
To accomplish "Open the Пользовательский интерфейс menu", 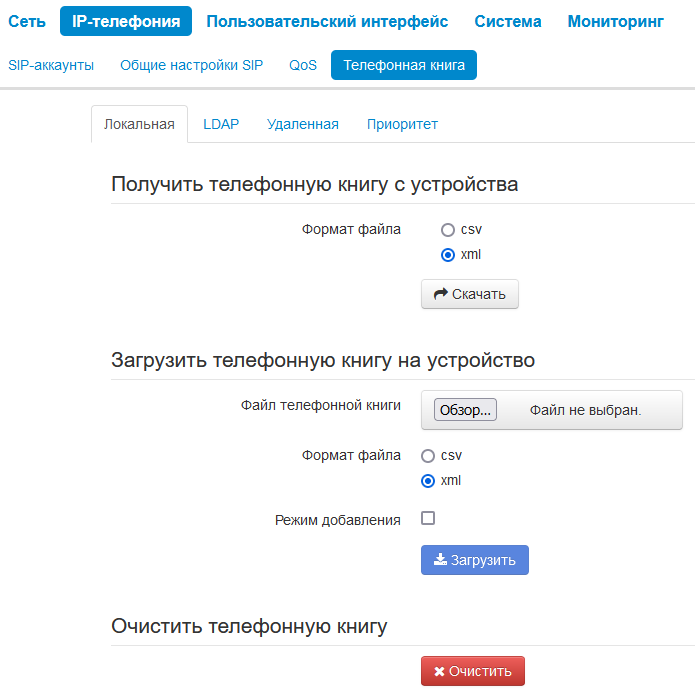I will tap(327, 21).
